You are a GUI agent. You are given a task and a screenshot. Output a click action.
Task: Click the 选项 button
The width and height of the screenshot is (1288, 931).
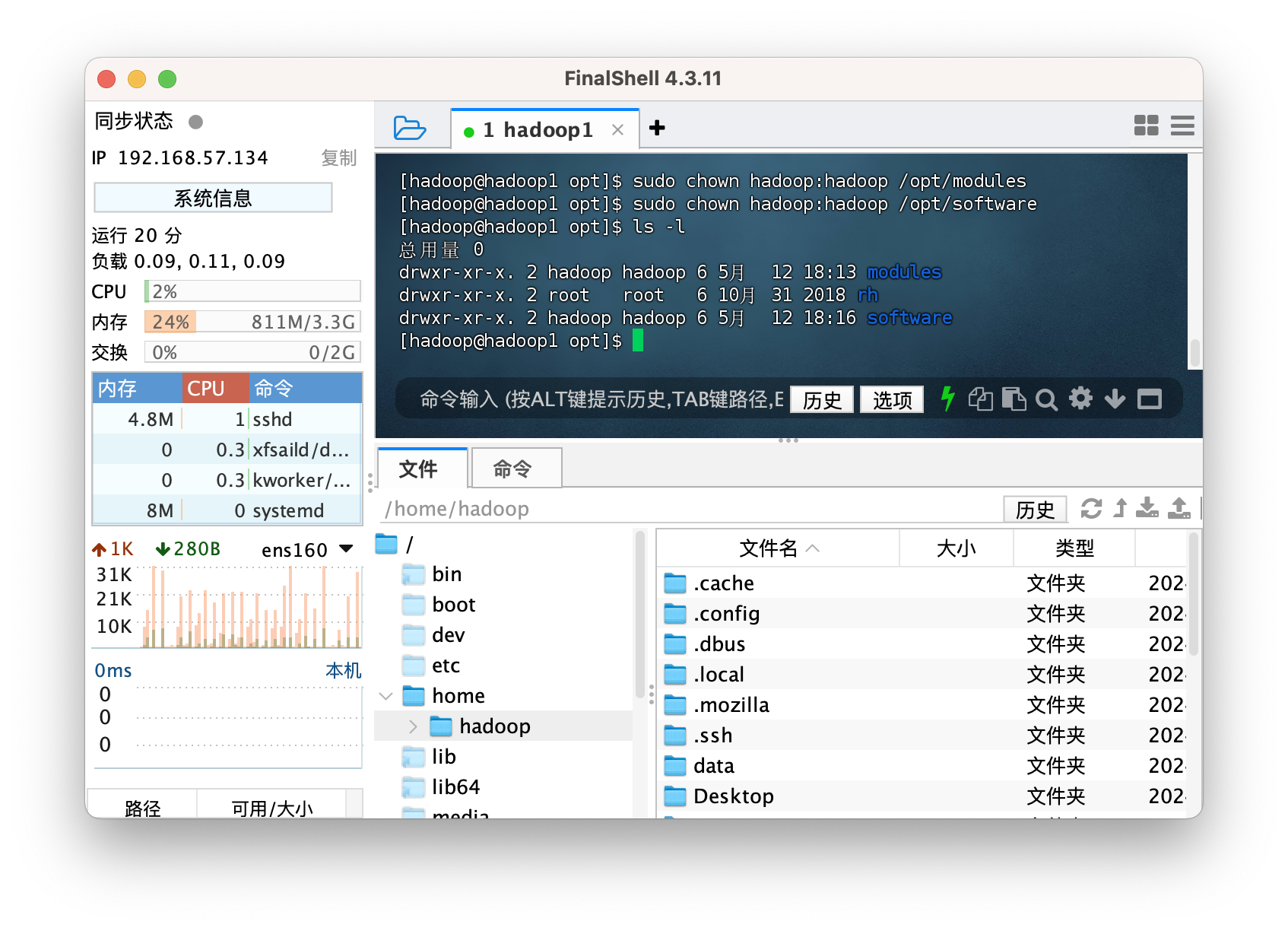(x=892, y=399)
